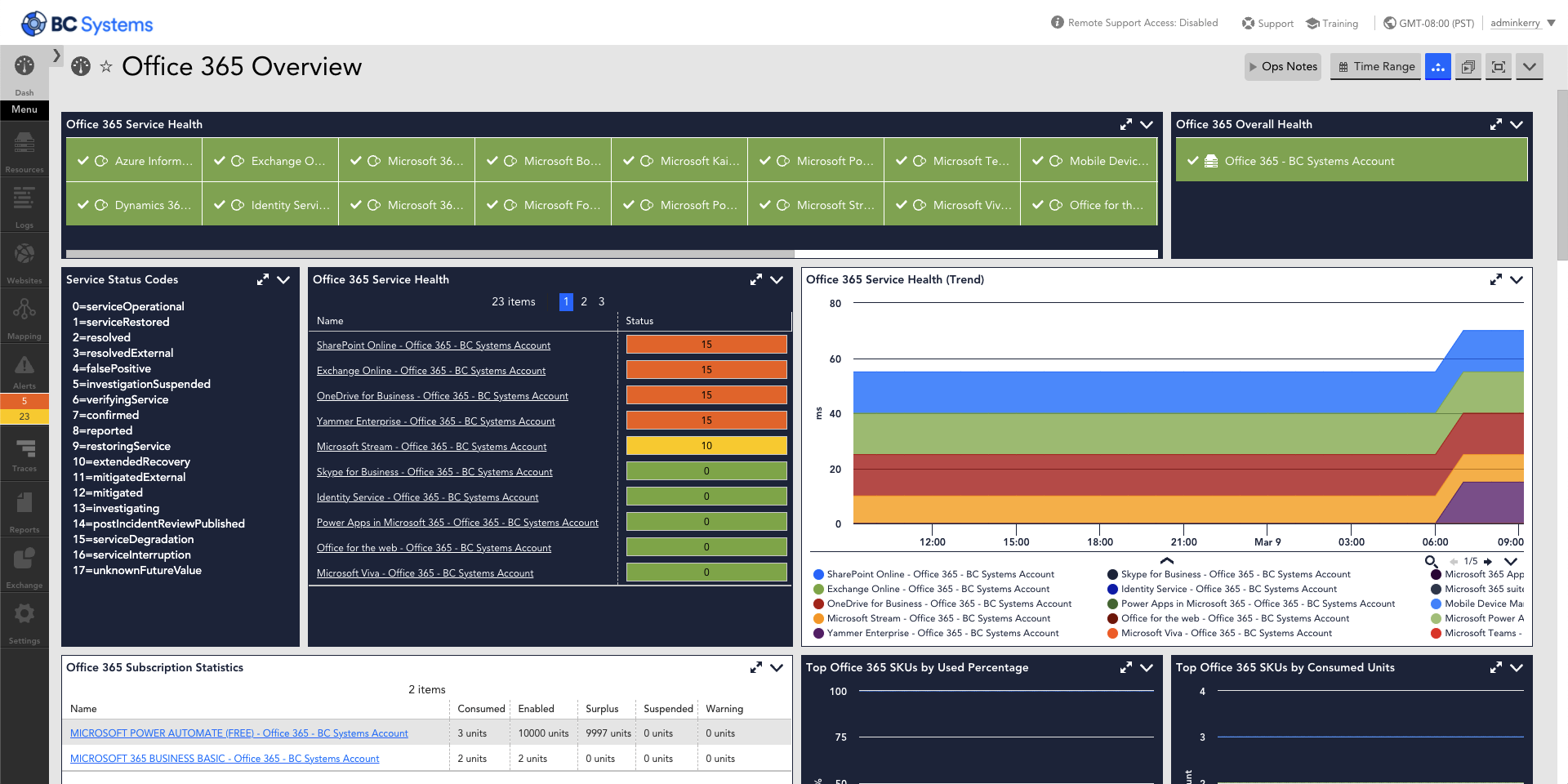1568x784 pixels.
Task: Click the Menu tab in sidebar
Action: 24,110
